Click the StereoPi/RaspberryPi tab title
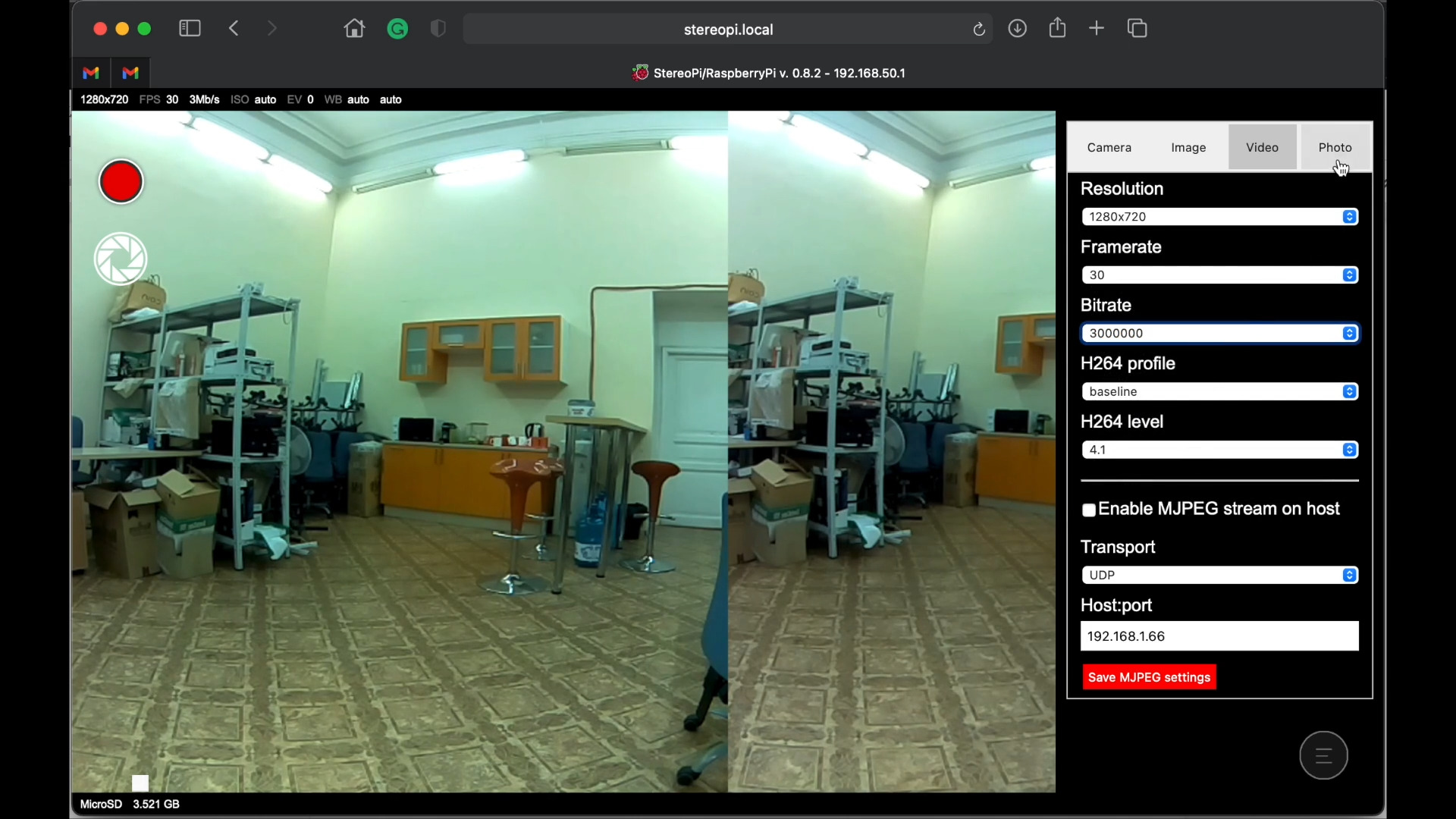Image resolution: width=1456 pixels, height=819 pixels. [779, 74]
